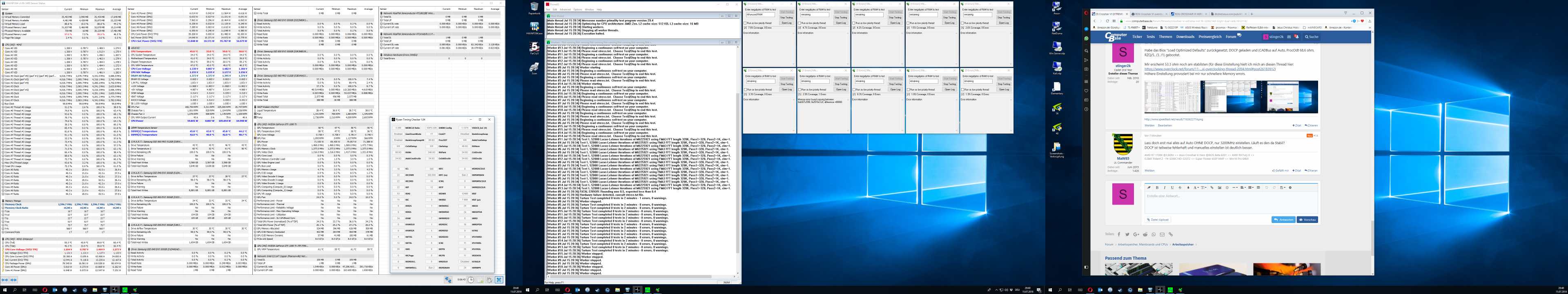This screenshot has width=1568, height=294.
Task: Open Prime95 Advanced menu
Action: (x=566, y=10)
